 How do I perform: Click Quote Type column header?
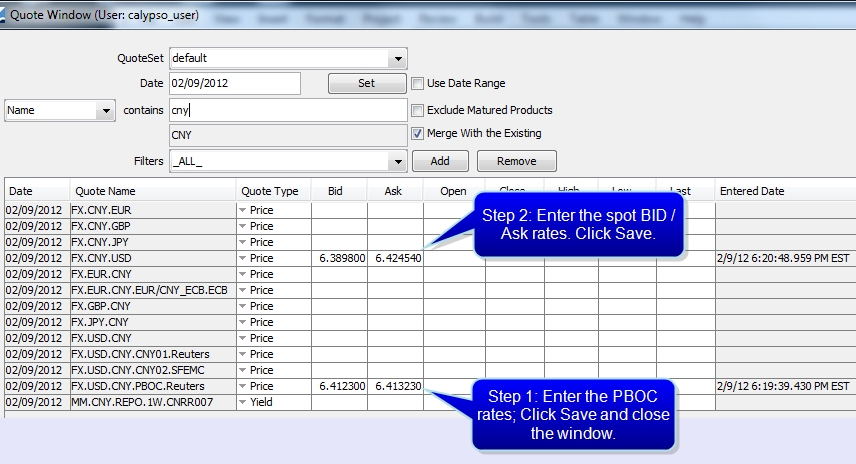[274, 191]
